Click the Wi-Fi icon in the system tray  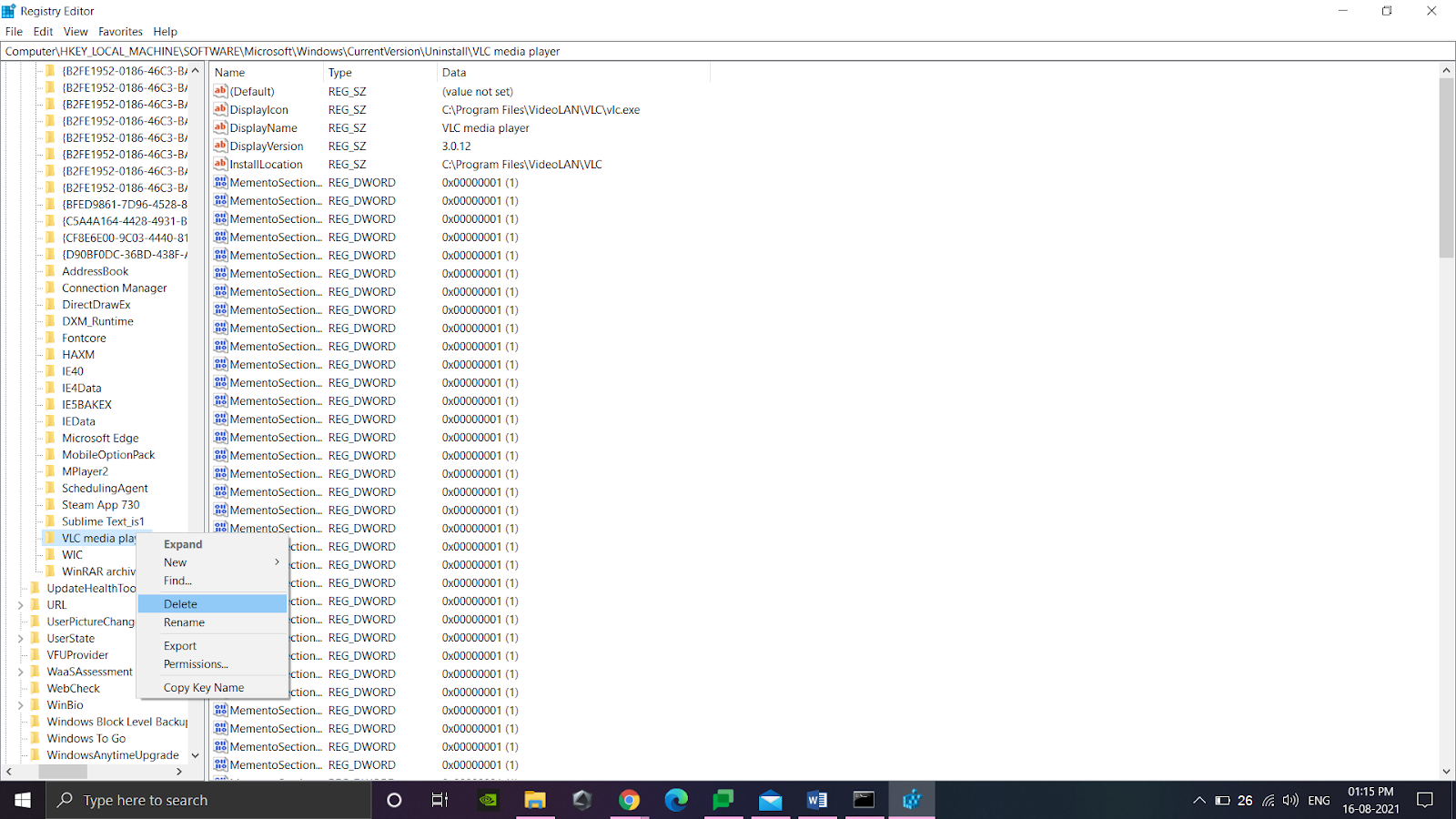(1267, 800)
